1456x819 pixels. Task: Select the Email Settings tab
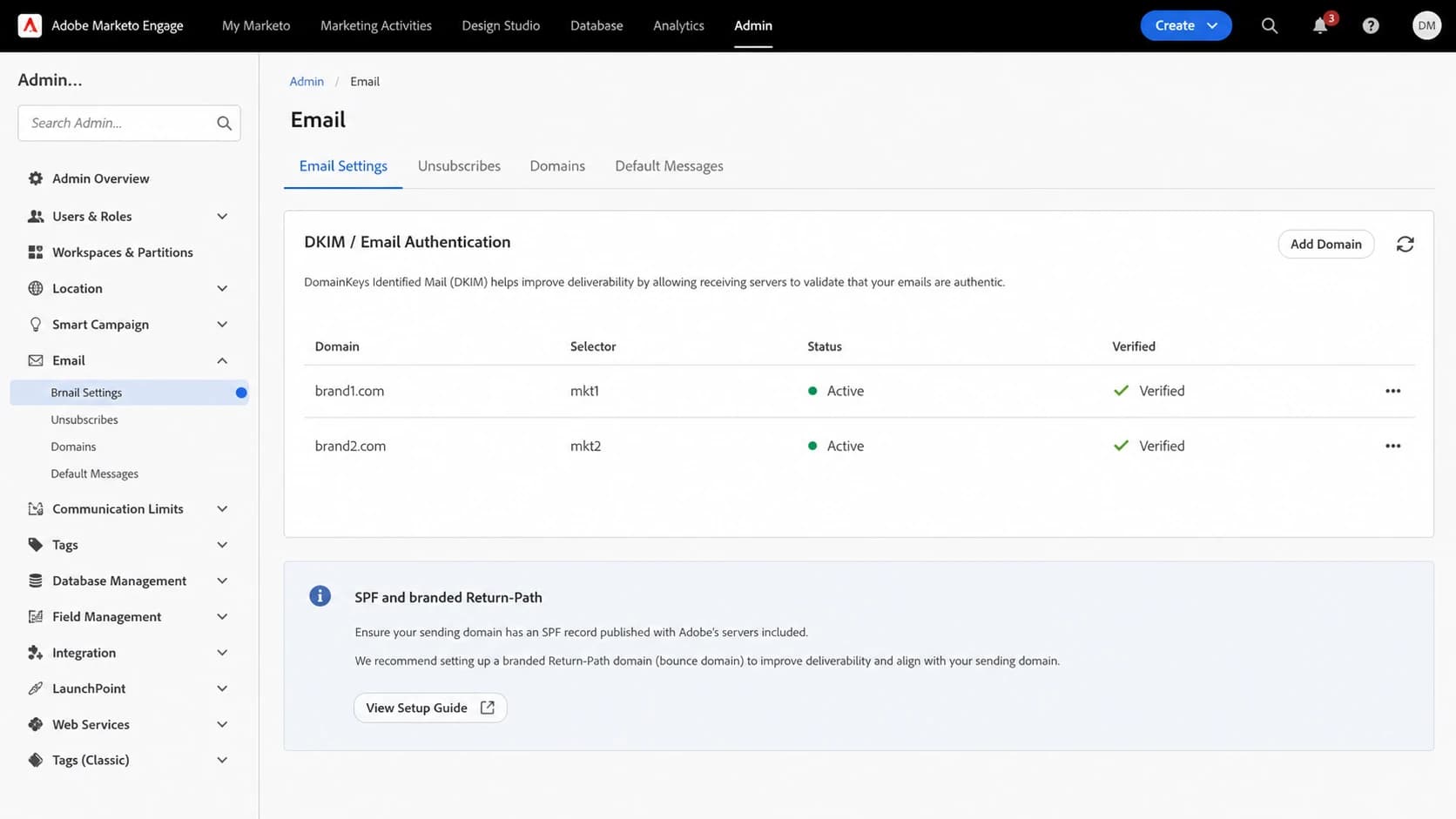pyautogui.click(x=343, y=166)
